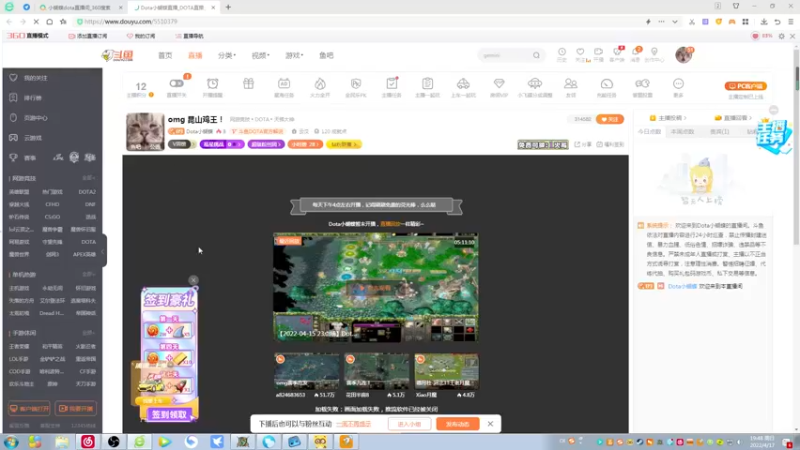The width and height of the screenshot is (800, 450).
Task: Click the 开播 camera icon in header
Action: (598, 52)
